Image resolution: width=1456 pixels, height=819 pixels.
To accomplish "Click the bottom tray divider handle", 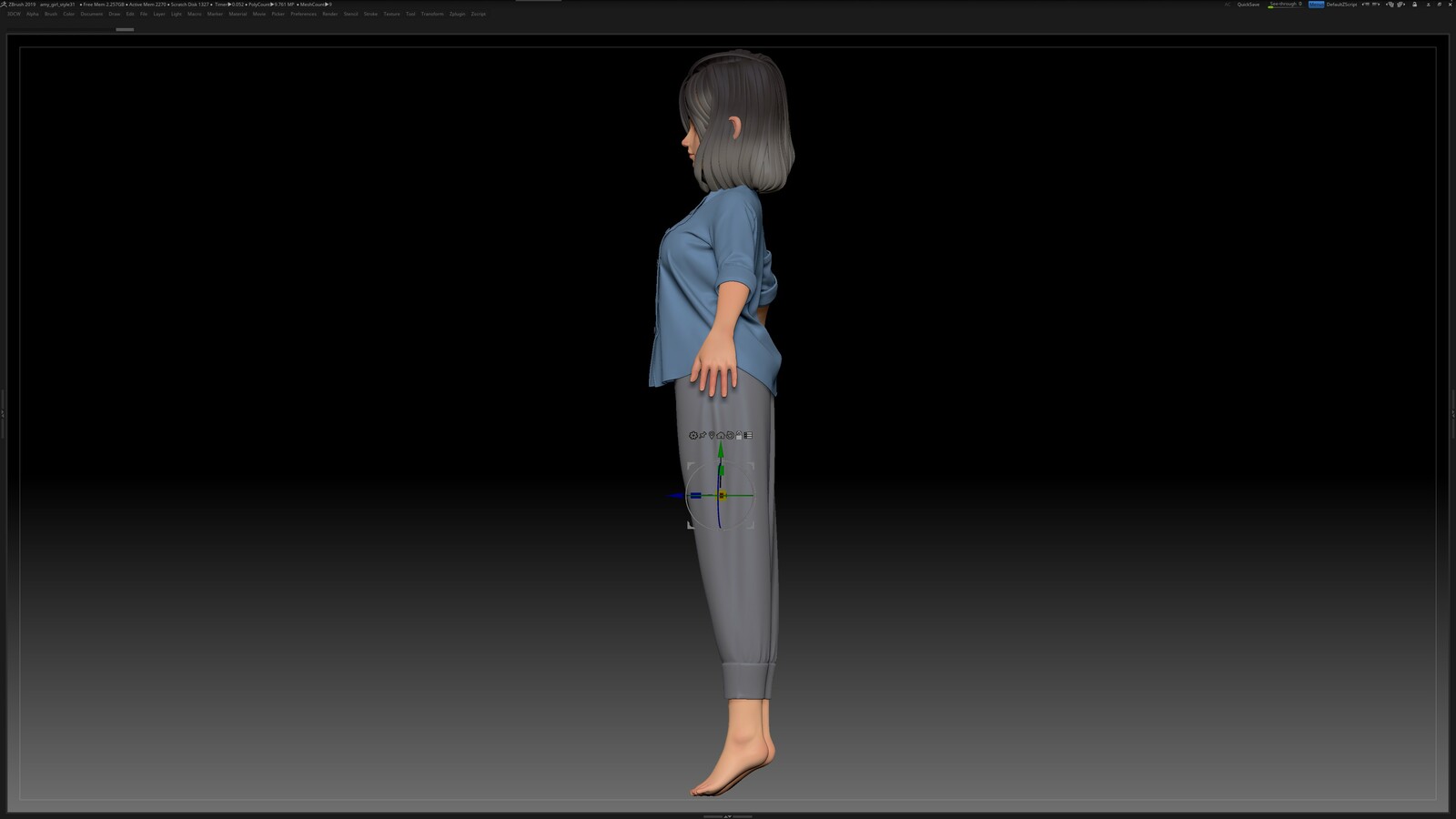I will tap(728, 816).
